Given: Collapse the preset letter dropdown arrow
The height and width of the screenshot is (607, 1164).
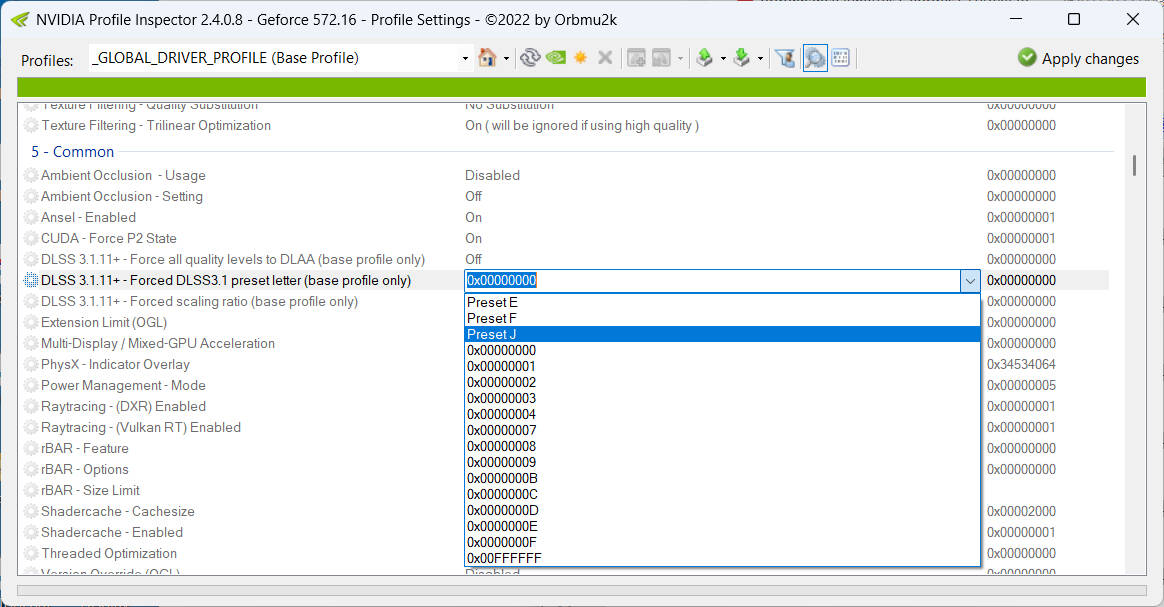Looking at the screenshot, I should [x=969, y=281].
